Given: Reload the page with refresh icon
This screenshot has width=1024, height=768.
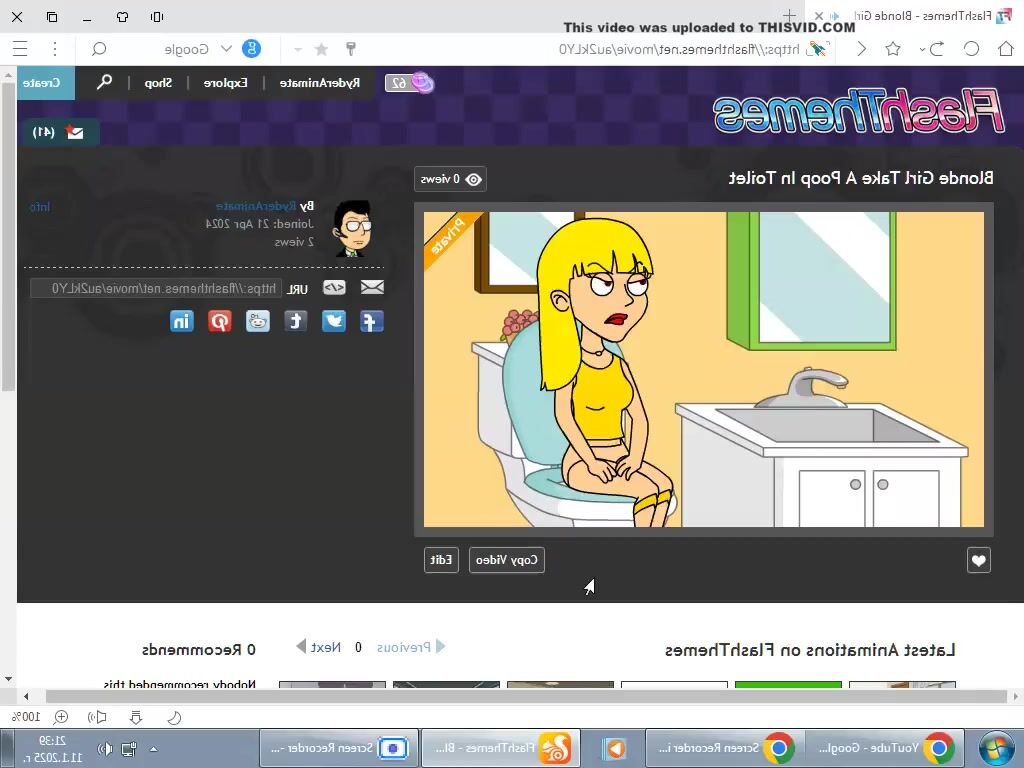Looking at the screenshot, I should click(x=971, y=49).
